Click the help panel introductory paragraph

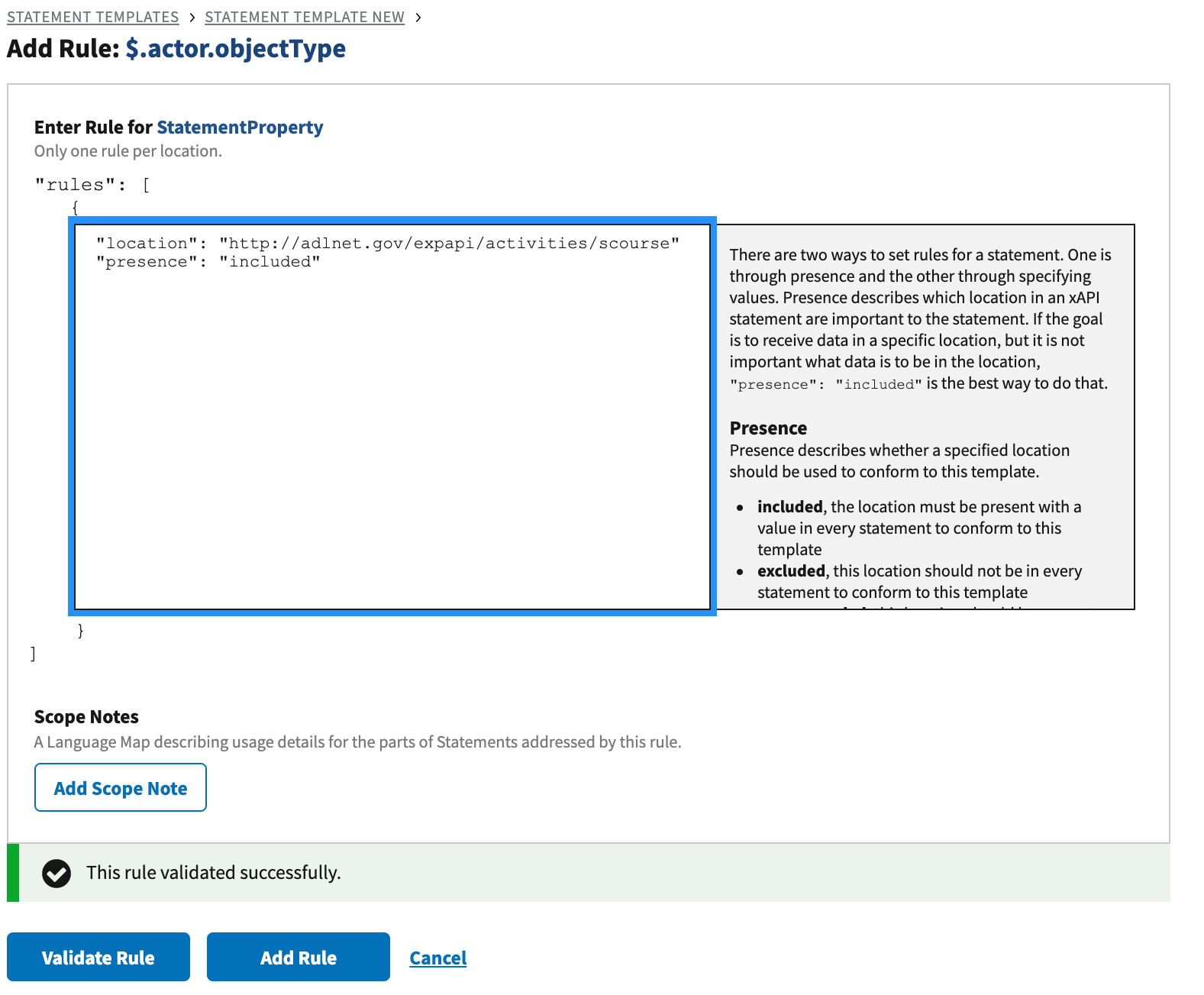click(x=919, y=318)
